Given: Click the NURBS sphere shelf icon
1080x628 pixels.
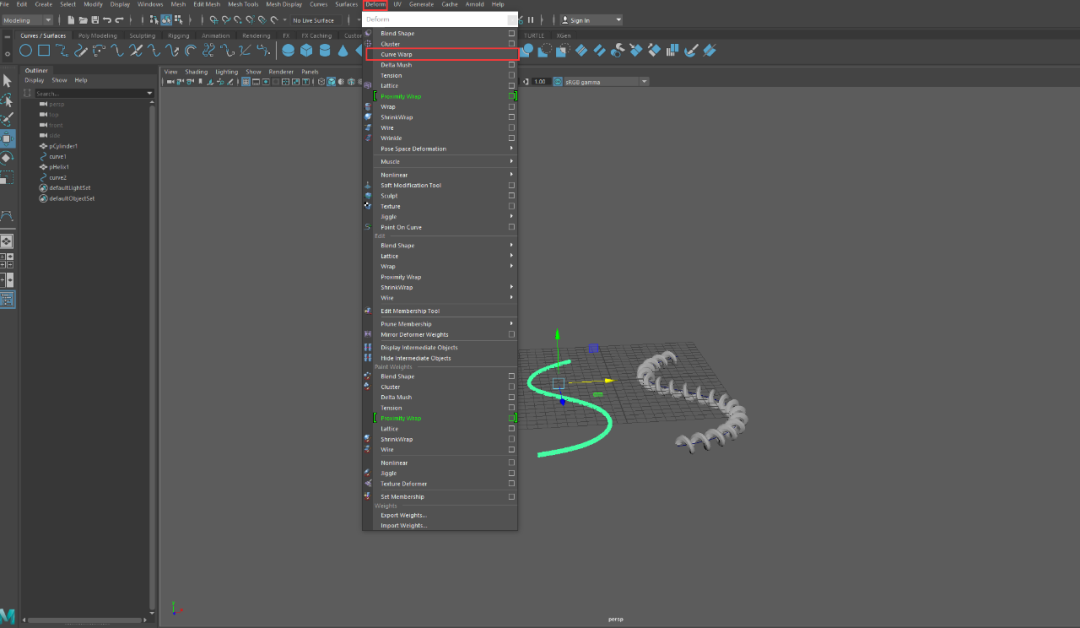Looking at the screenshot, I should 288,50.
